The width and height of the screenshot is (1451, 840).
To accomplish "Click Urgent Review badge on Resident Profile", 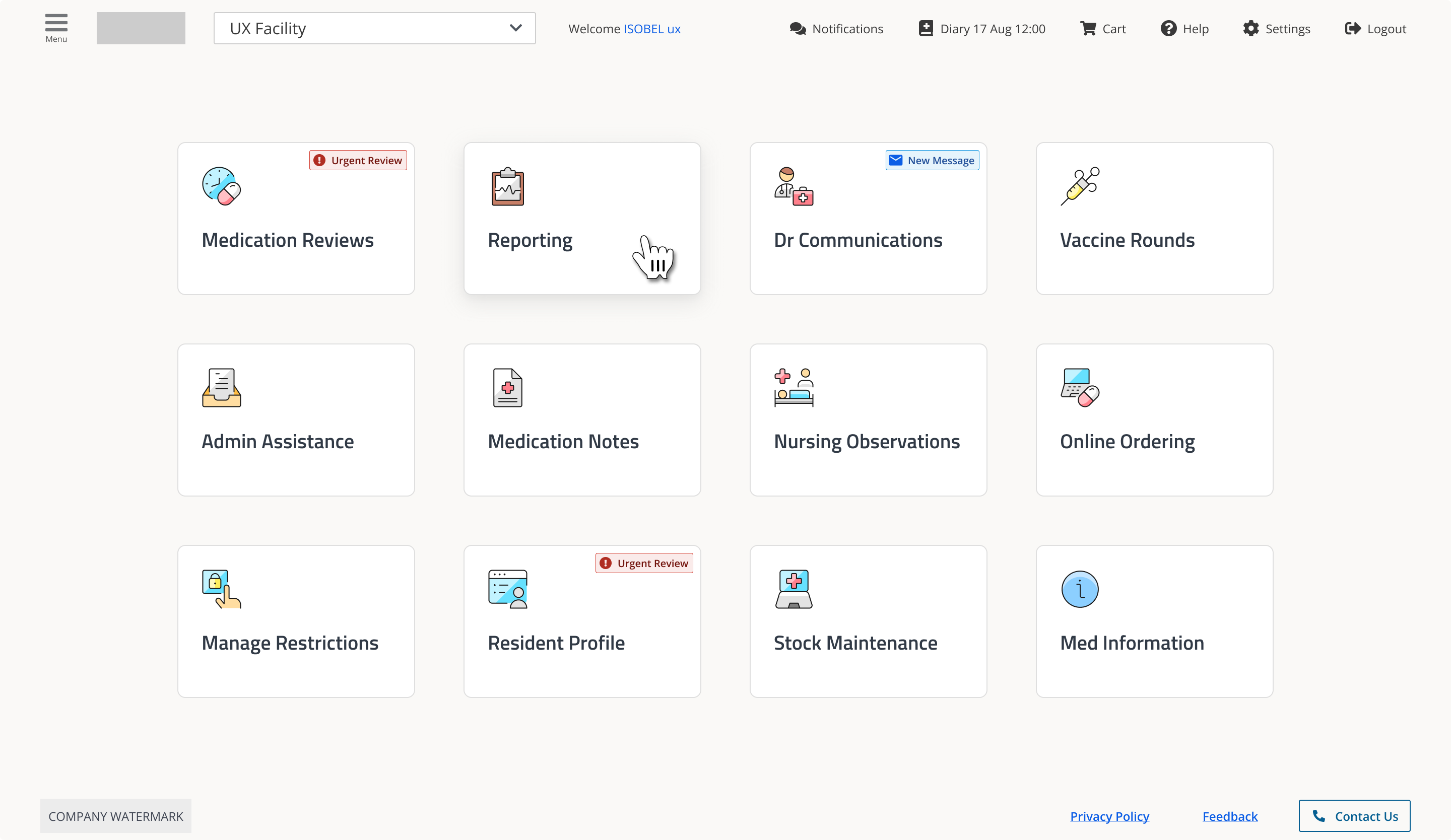I will coord(644,563).
